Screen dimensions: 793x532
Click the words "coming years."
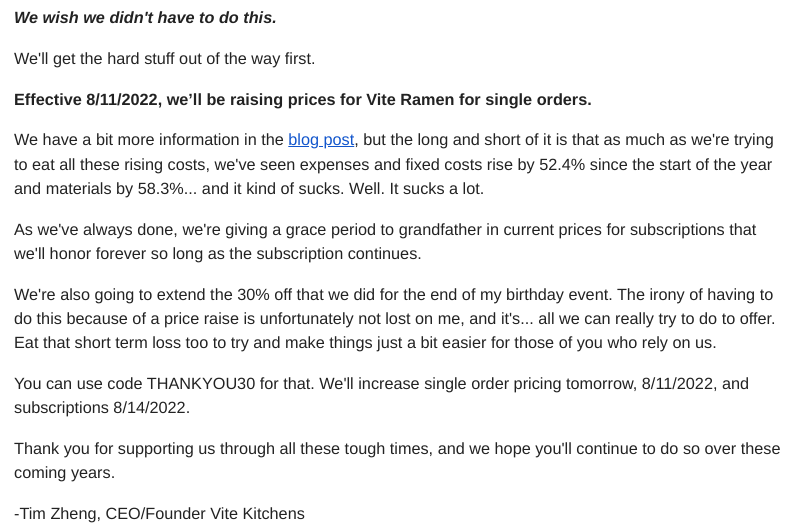tap(64, 472)
